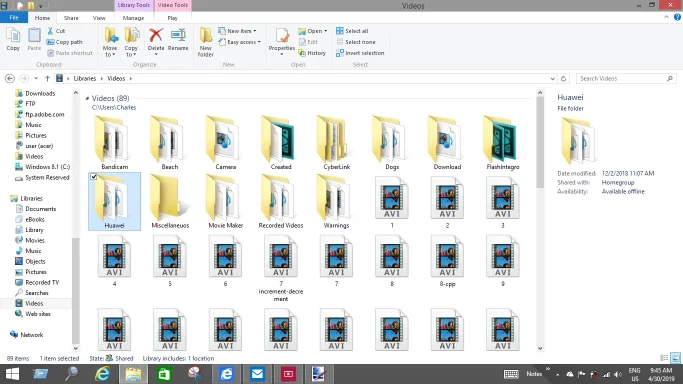
Task: Select Downloads in navigation pane
Action: 40,93
